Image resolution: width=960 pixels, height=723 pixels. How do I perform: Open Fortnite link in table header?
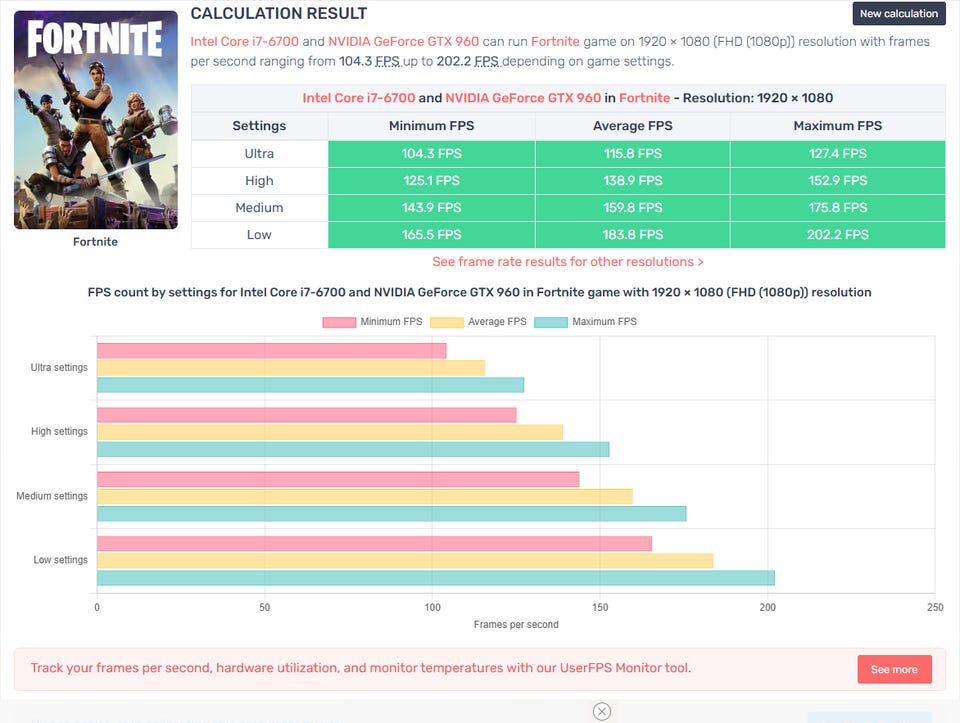(x=644, y=98)
